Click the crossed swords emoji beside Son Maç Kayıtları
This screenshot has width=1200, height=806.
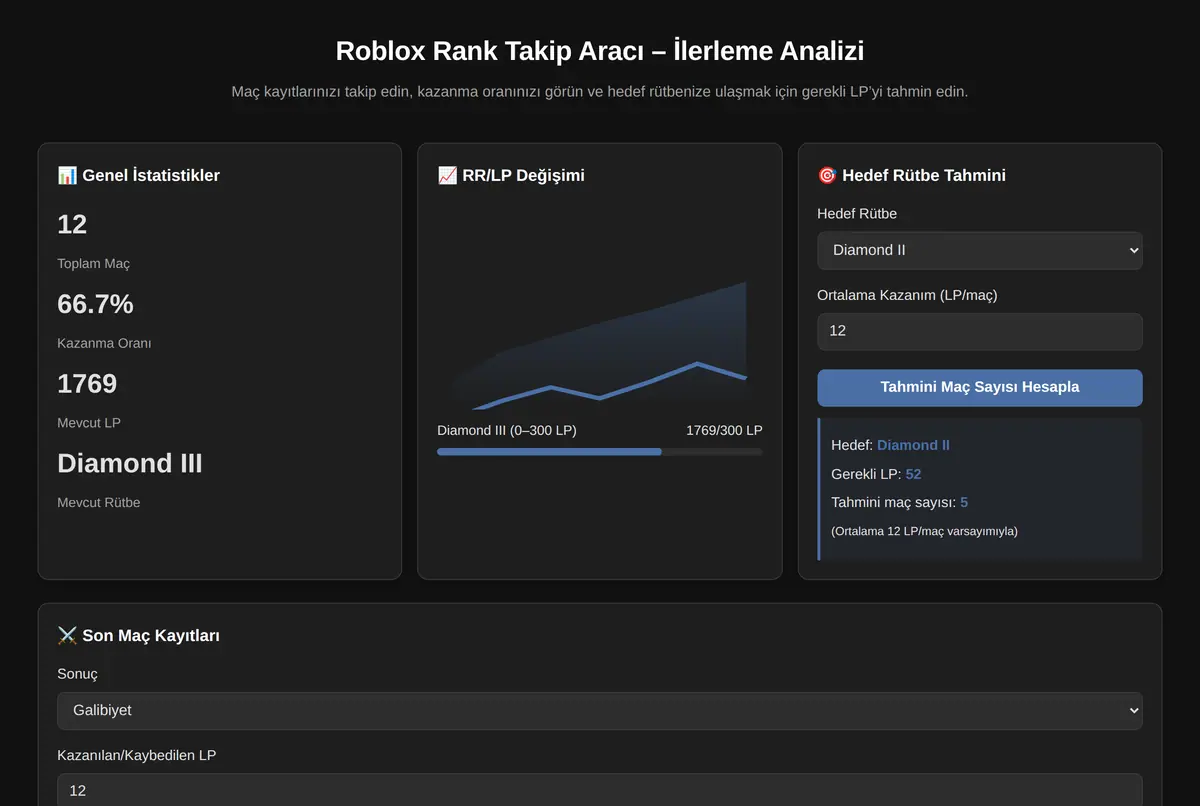point(67,635)
